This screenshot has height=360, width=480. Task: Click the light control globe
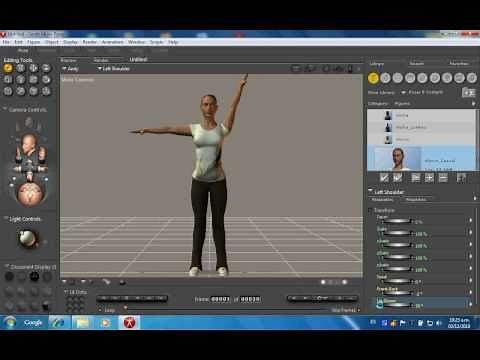28,238
